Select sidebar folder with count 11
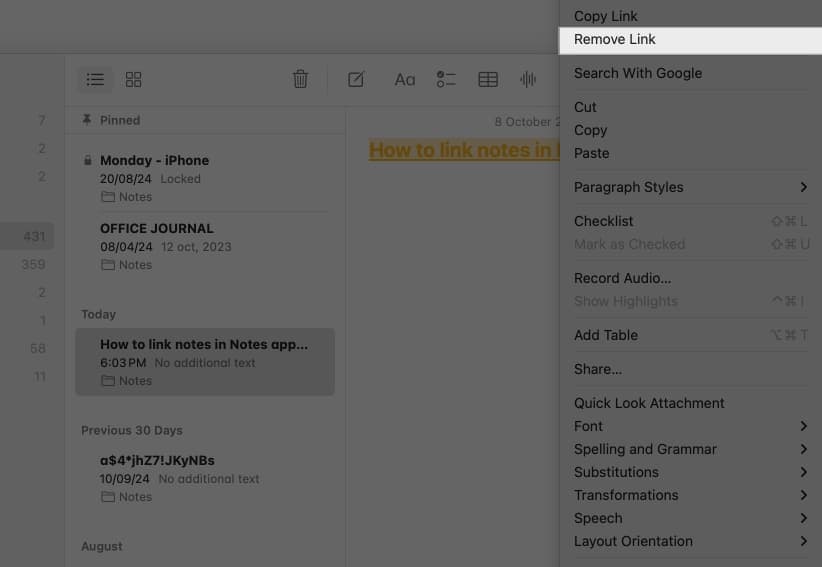Screen dimensions: 822x567 27,377
